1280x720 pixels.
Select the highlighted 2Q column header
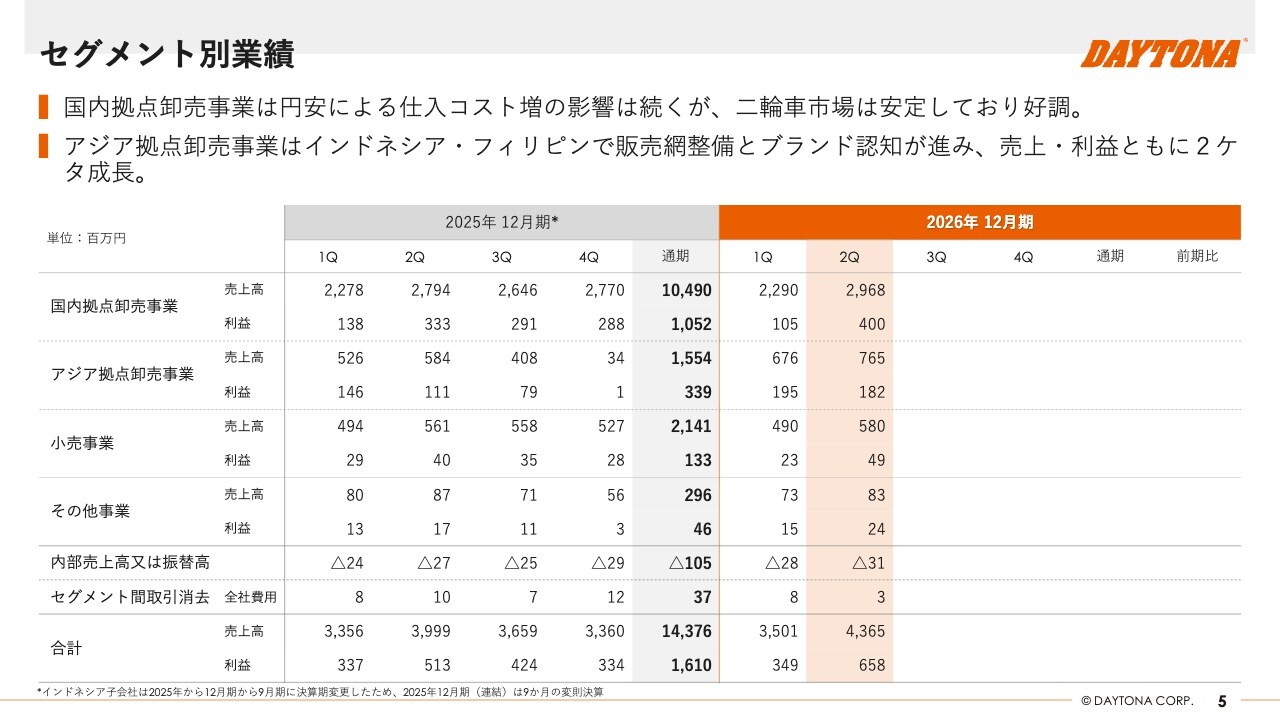[x=849, y=257]
